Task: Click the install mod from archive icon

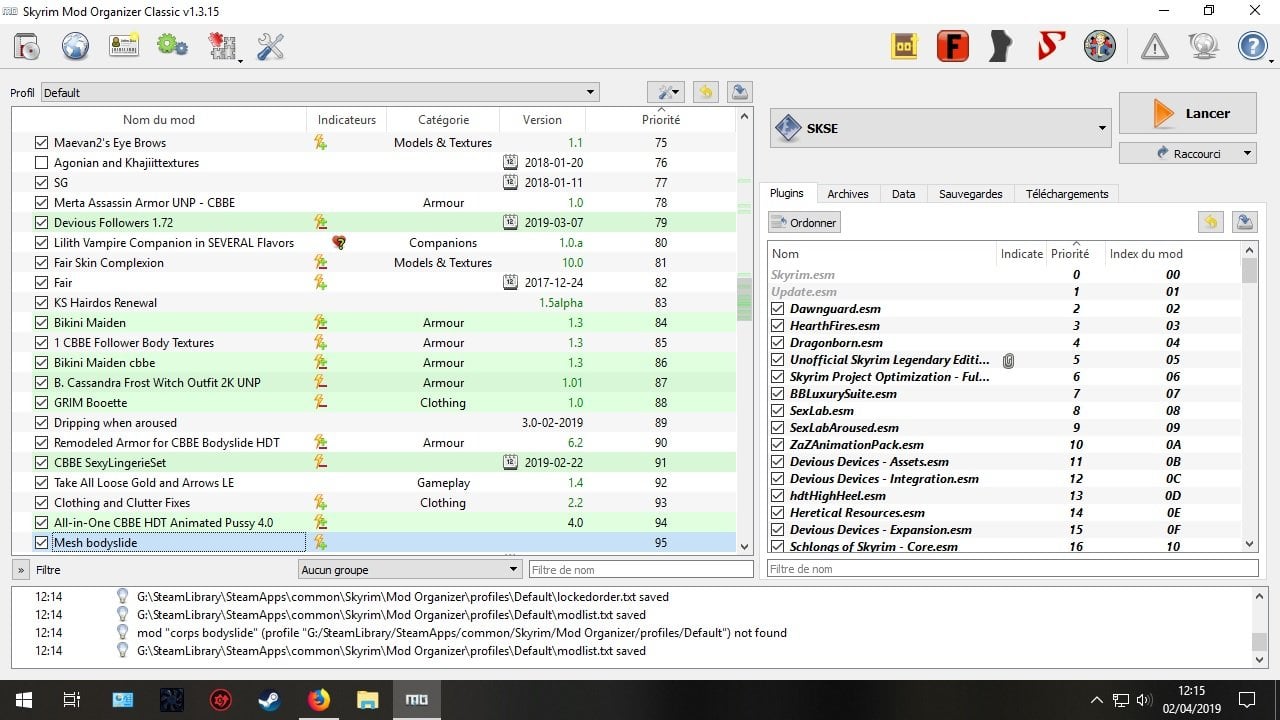Action: [x=27, y=46]
